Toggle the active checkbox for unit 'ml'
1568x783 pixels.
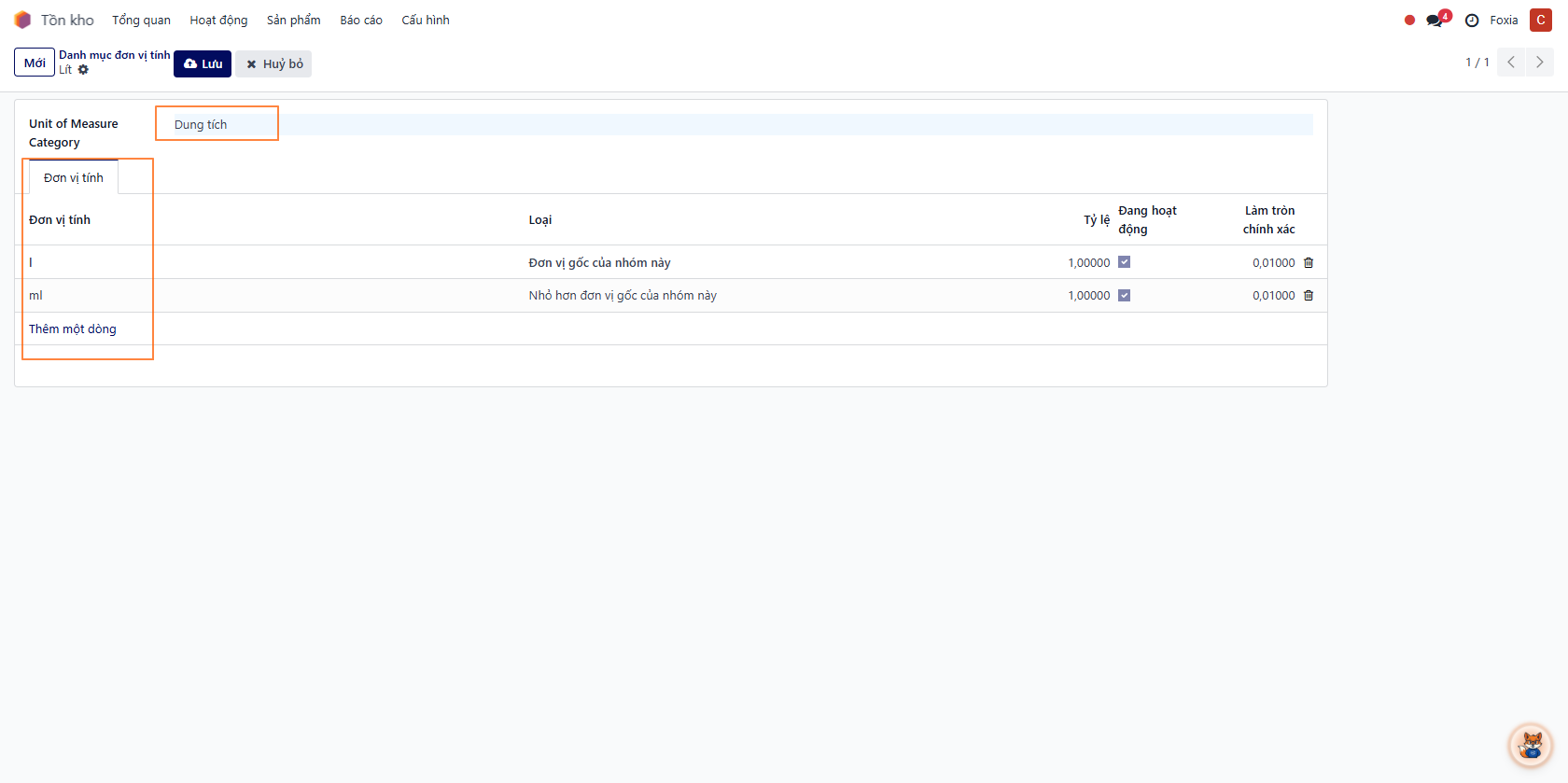(1124, 296)
